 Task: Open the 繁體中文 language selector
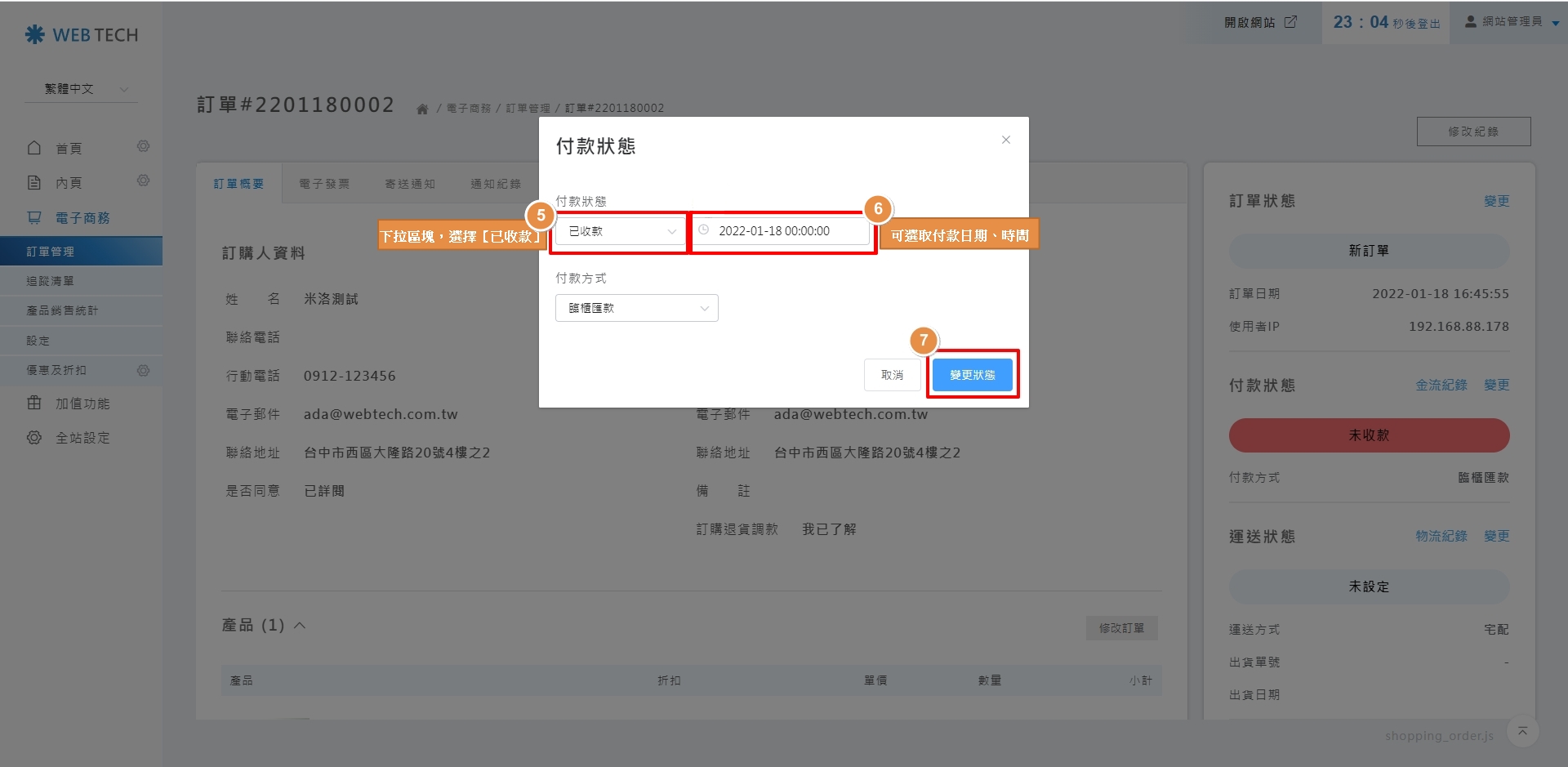point(82,89)
